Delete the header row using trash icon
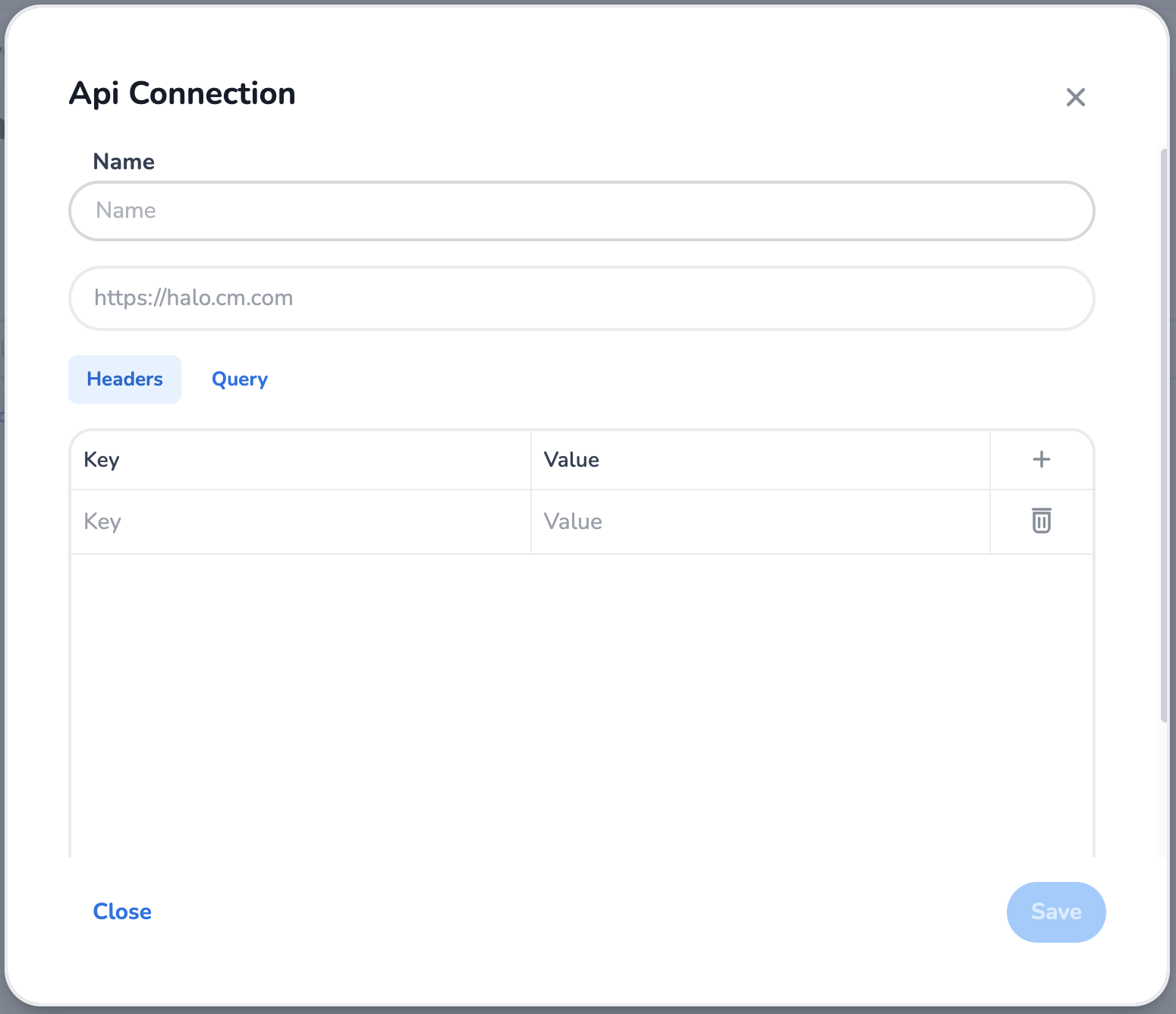The height and width of the screenshot is (1014, 1176). [x=1041, y=521]
